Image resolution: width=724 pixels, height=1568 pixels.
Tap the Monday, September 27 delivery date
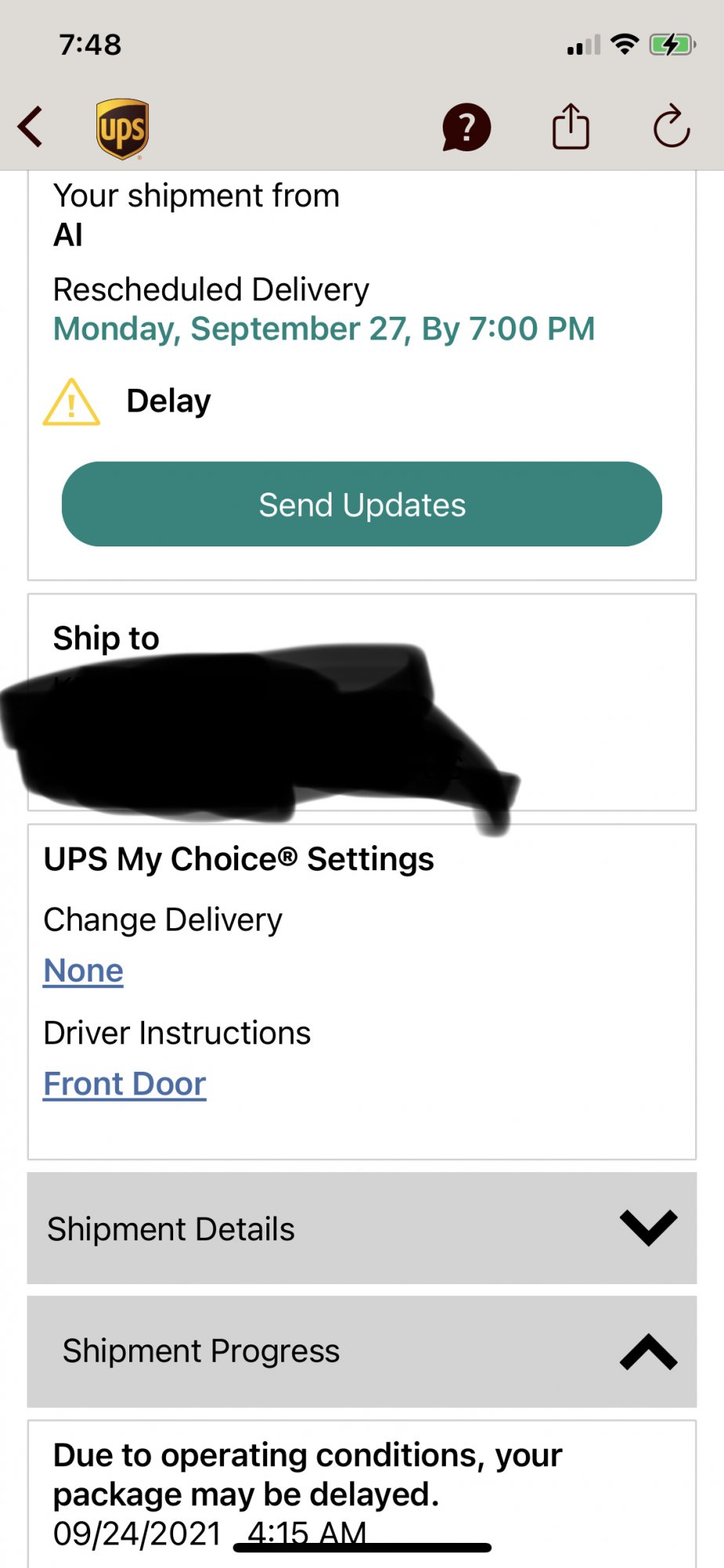tap(324, 329)
